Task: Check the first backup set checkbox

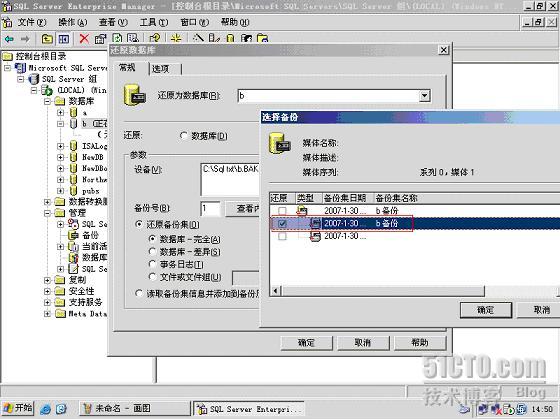Action: pos(282,211)
